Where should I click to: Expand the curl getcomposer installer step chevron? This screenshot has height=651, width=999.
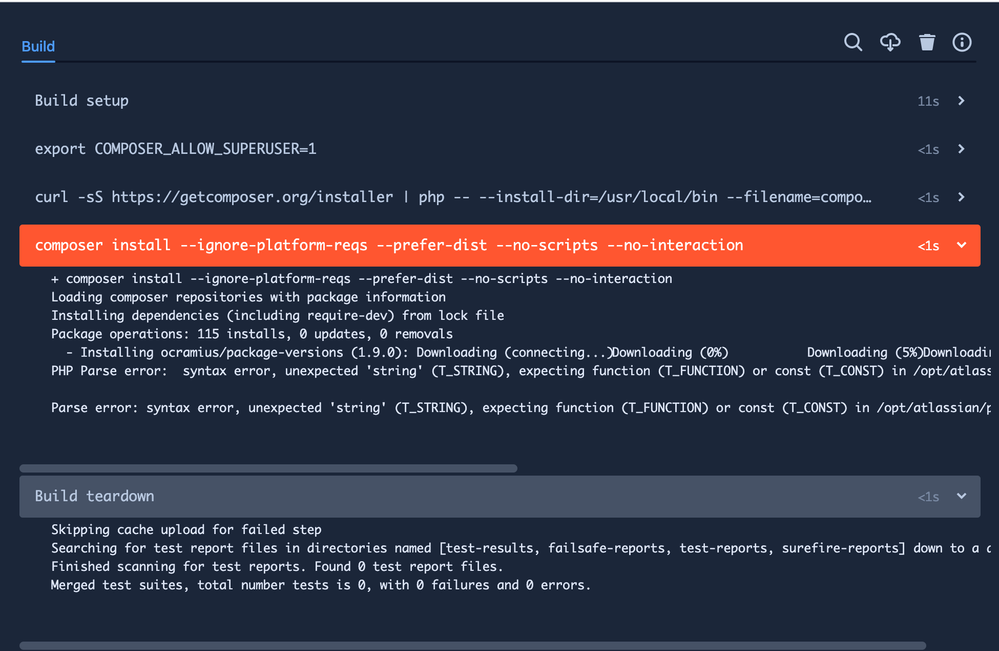pyautogui.click(x=961, y=197)
